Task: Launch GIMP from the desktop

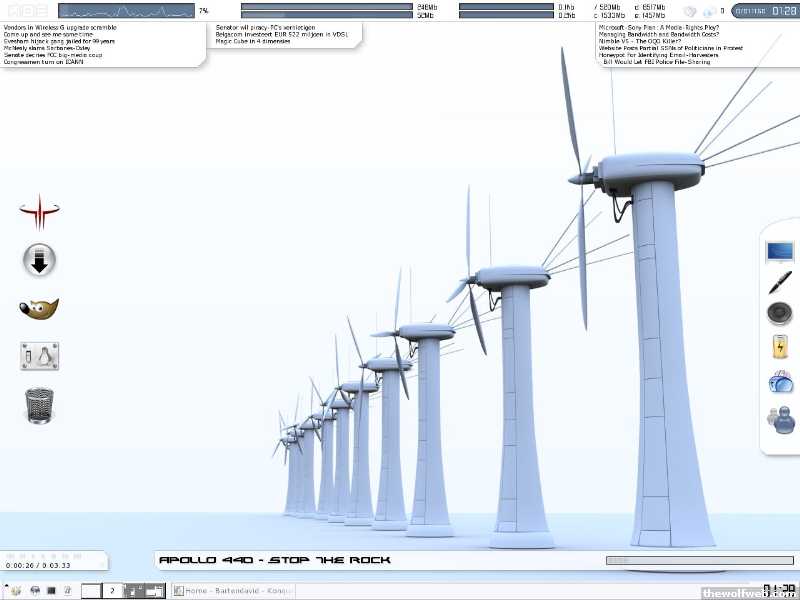Action: pyautogui.click(x=39, y=309)
